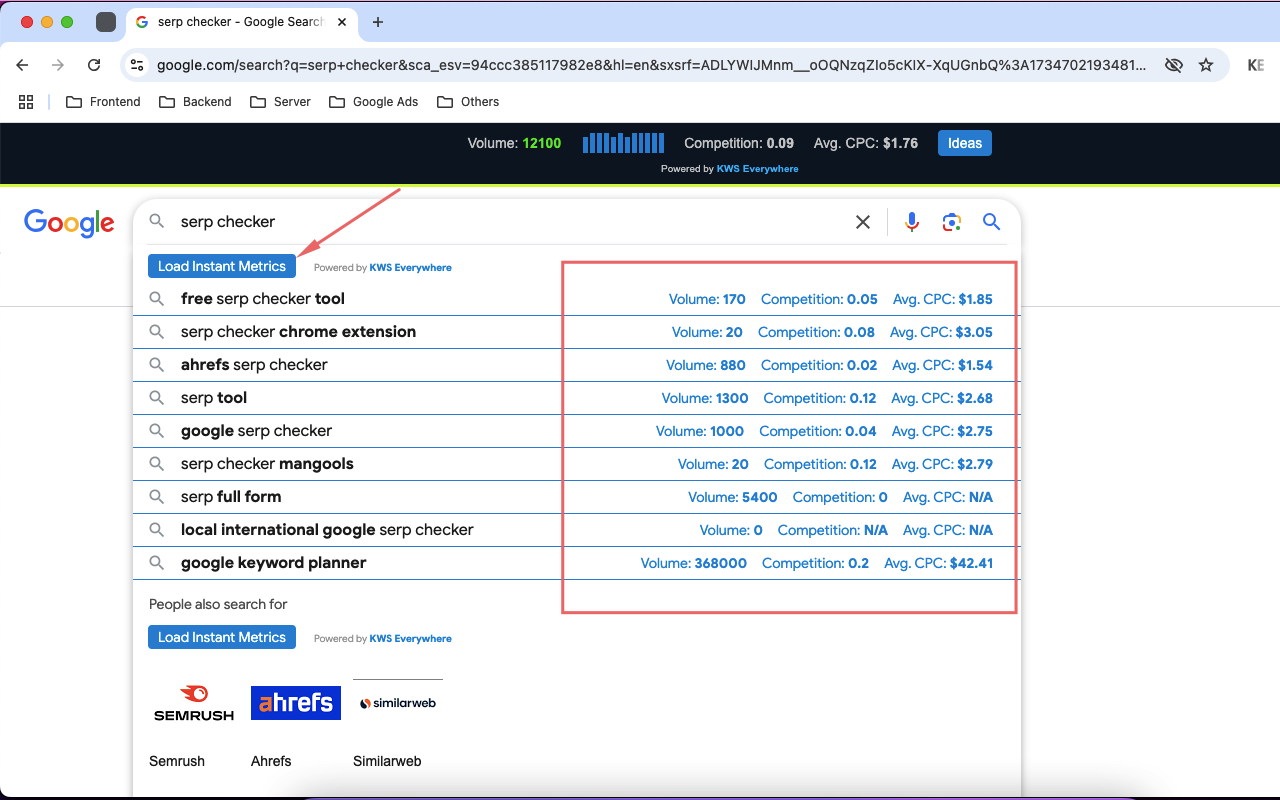The image size is (1280, 800).
Task: Click the volume trend bar chart
Action: (x=623, y=143)
